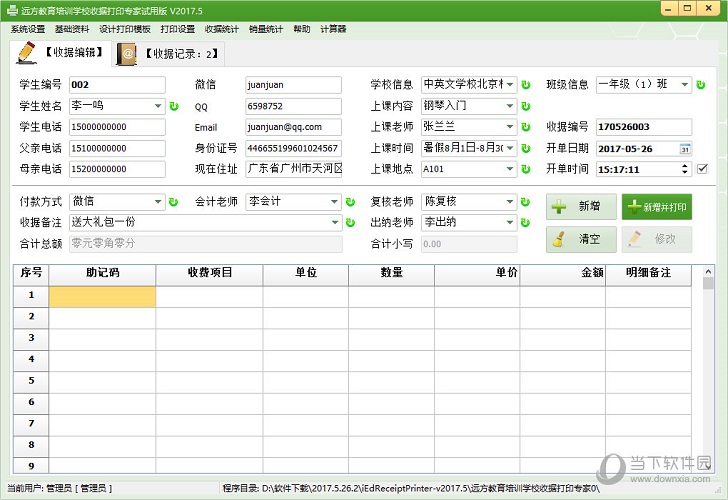728x500 pixels.
Task: Click refresh icon next to 上课地点
Action: click(526, 169)
